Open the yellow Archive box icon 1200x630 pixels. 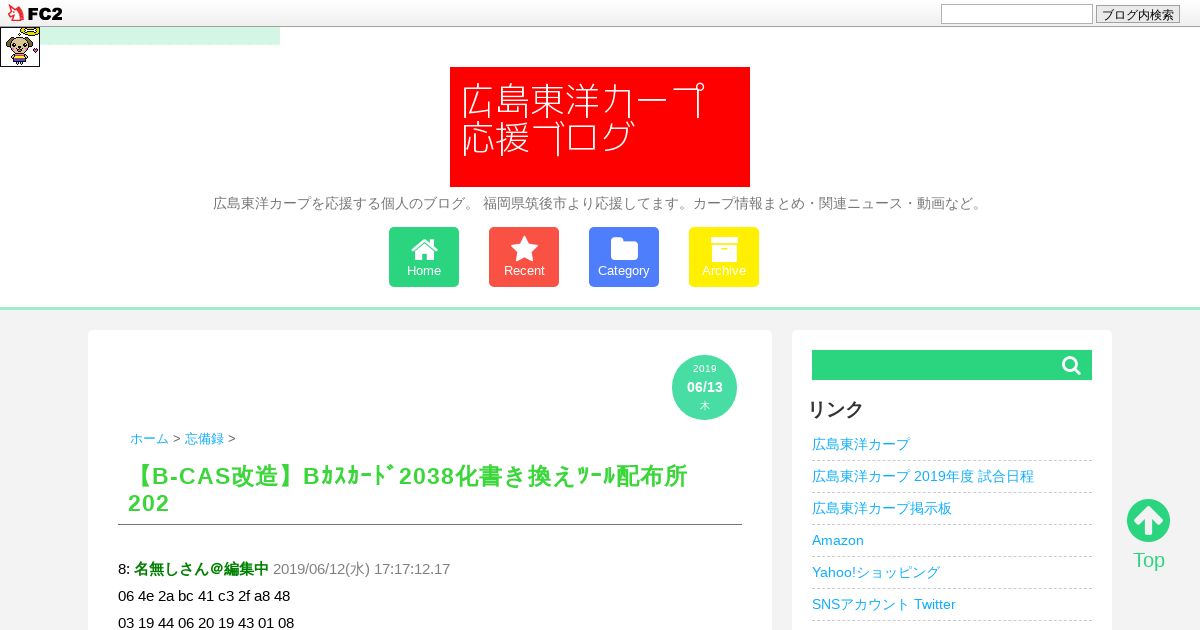click(x=724, y=257)
